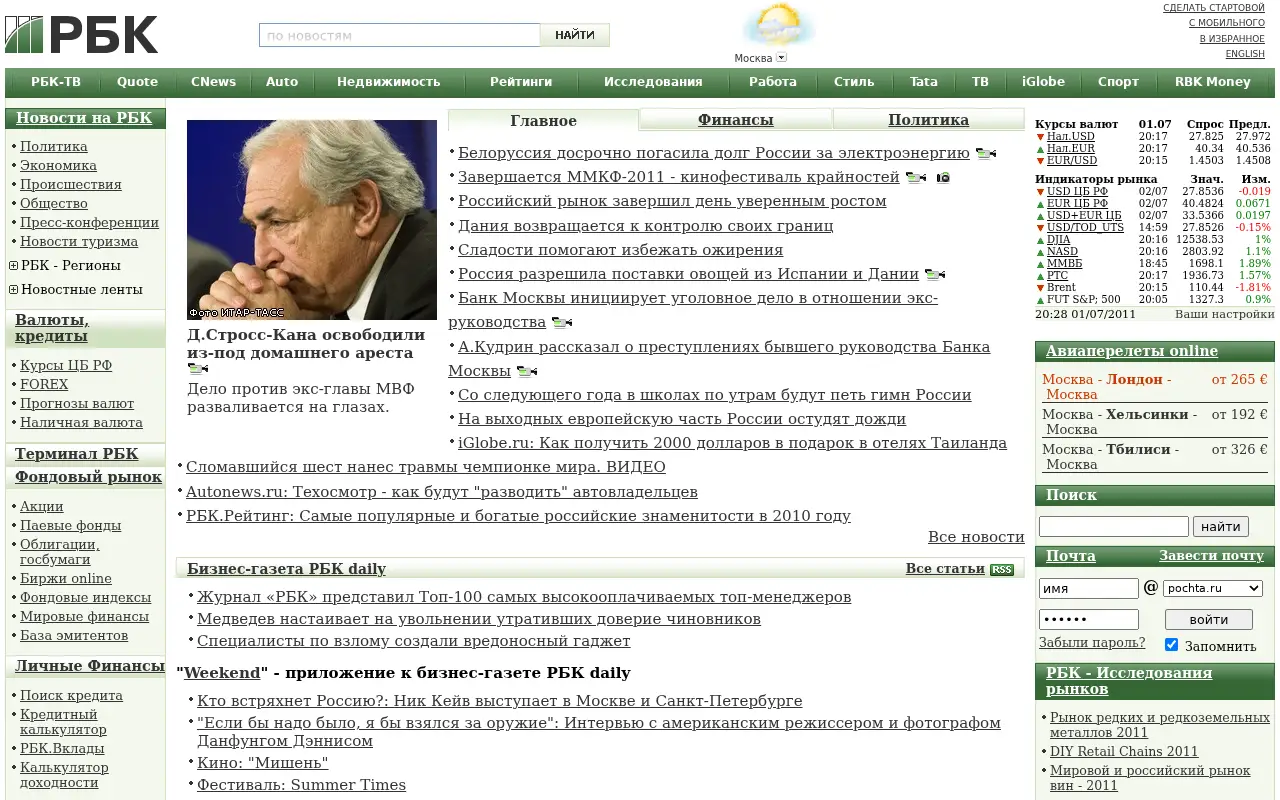The width and height of the screenshot is (1280, 800).
Task: Click the red down arrow next to Нал.USD
Action: pyautogui.click(x=1040, y=137)
